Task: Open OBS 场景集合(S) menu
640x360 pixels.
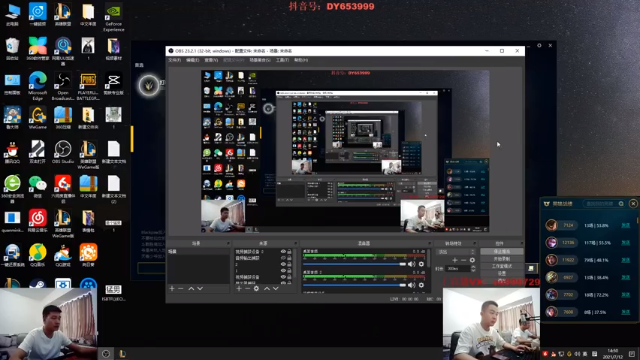Action: [260, 60]
